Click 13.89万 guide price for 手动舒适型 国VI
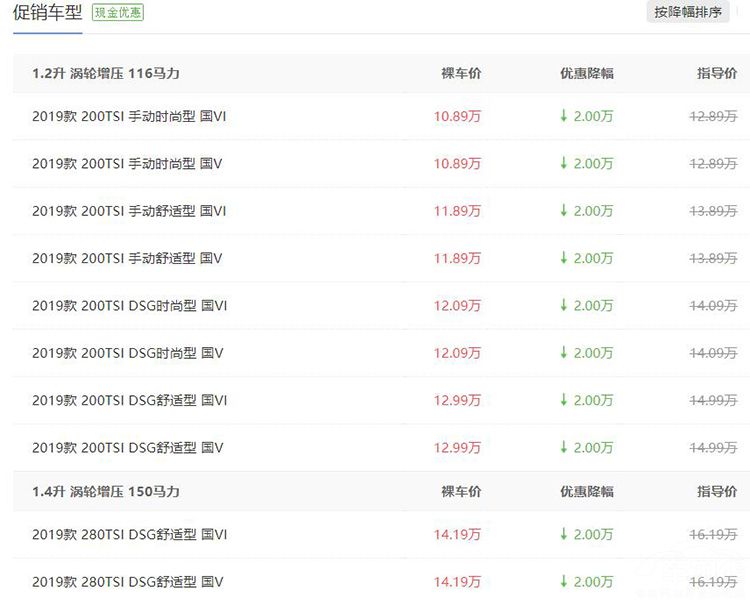The image size is (750, 605). point(713,211)
